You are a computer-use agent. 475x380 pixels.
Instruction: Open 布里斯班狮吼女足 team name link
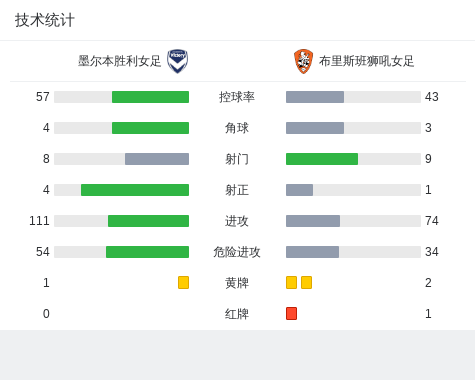[366, 61]
